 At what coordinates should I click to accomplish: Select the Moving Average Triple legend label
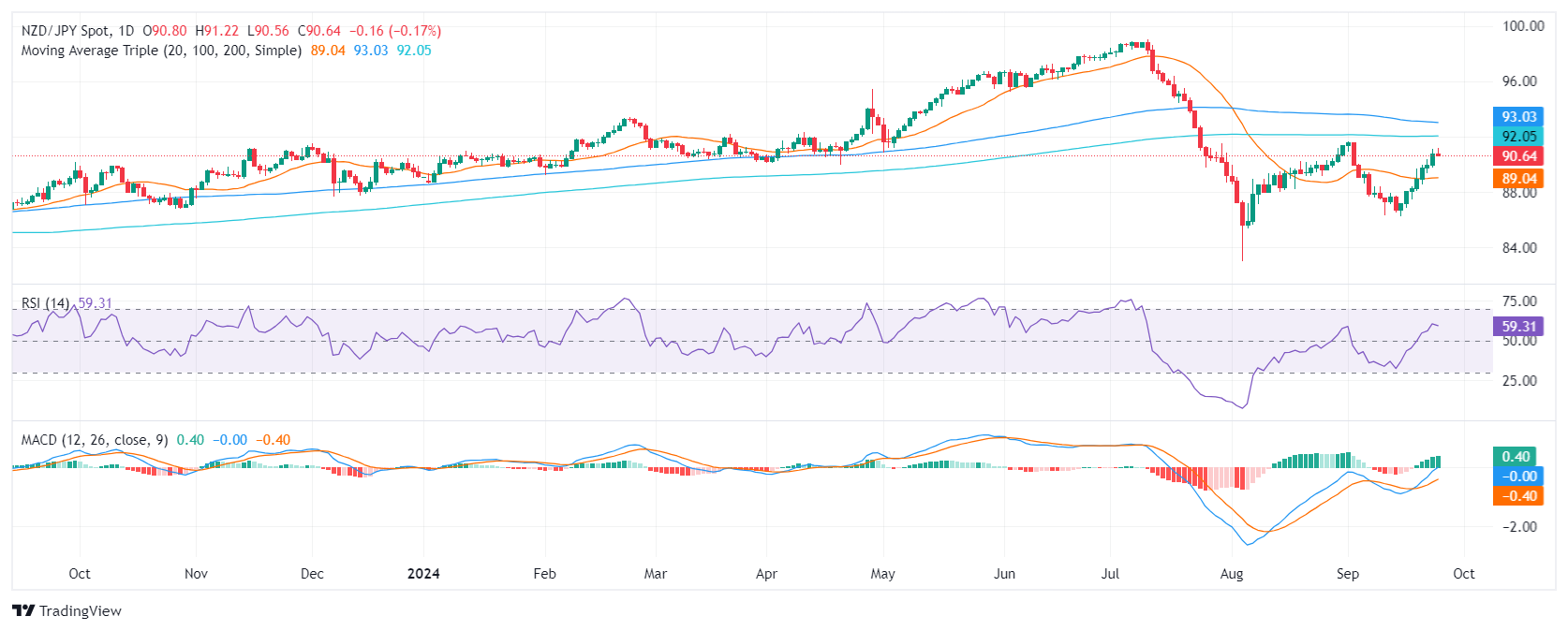coord(161,51)
